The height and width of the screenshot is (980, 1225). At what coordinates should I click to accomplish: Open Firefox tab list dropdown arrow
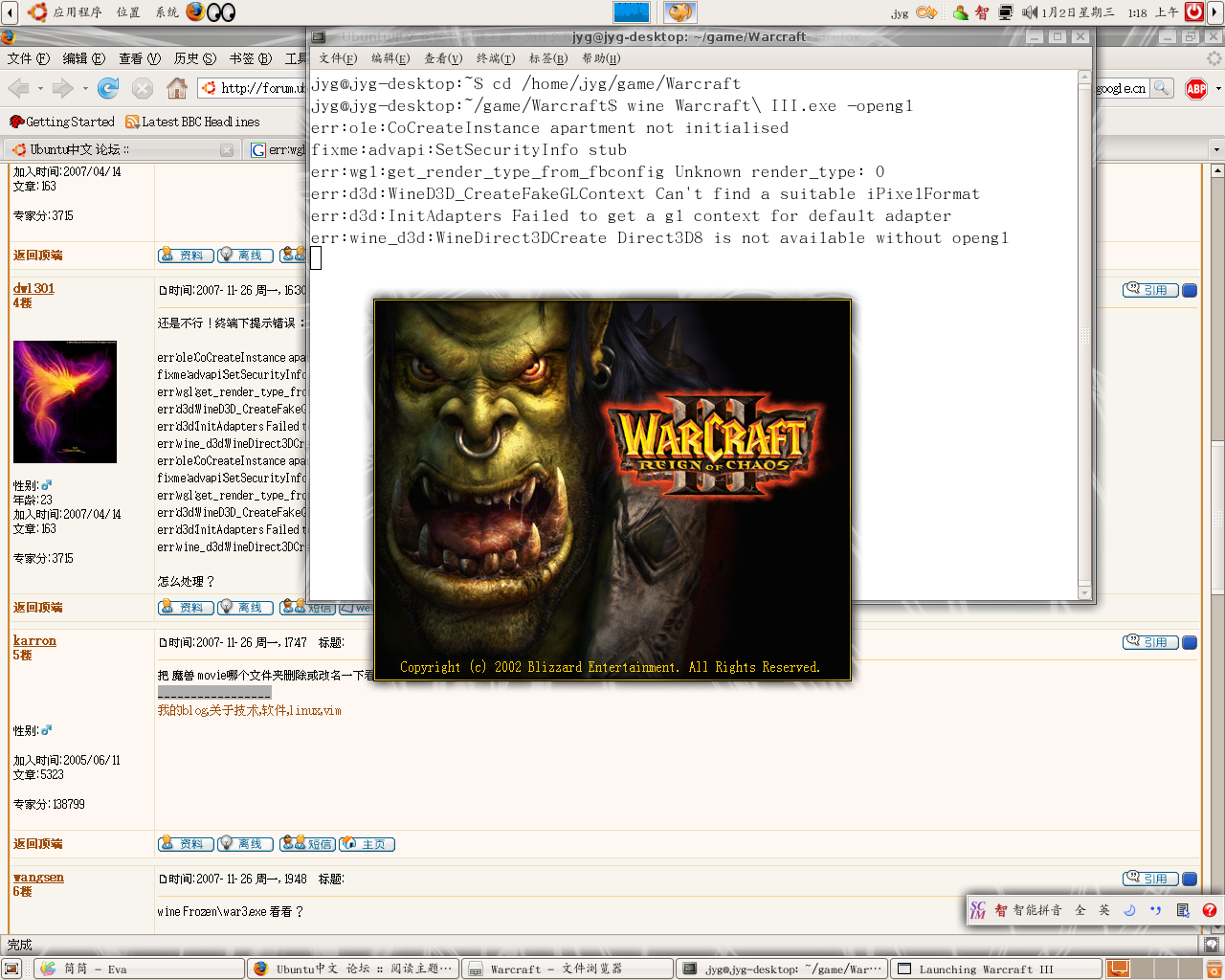(x=1216, y=149)
